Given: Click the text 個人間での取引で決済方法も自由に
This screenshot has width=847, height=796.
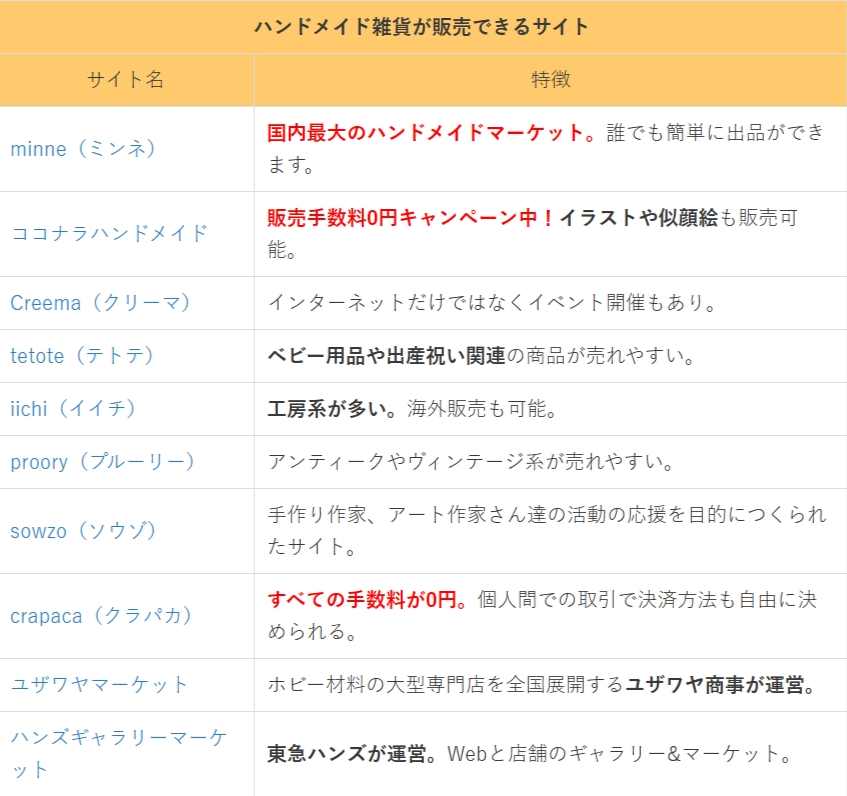Looking at the screenshot, I should pos(636,599).
